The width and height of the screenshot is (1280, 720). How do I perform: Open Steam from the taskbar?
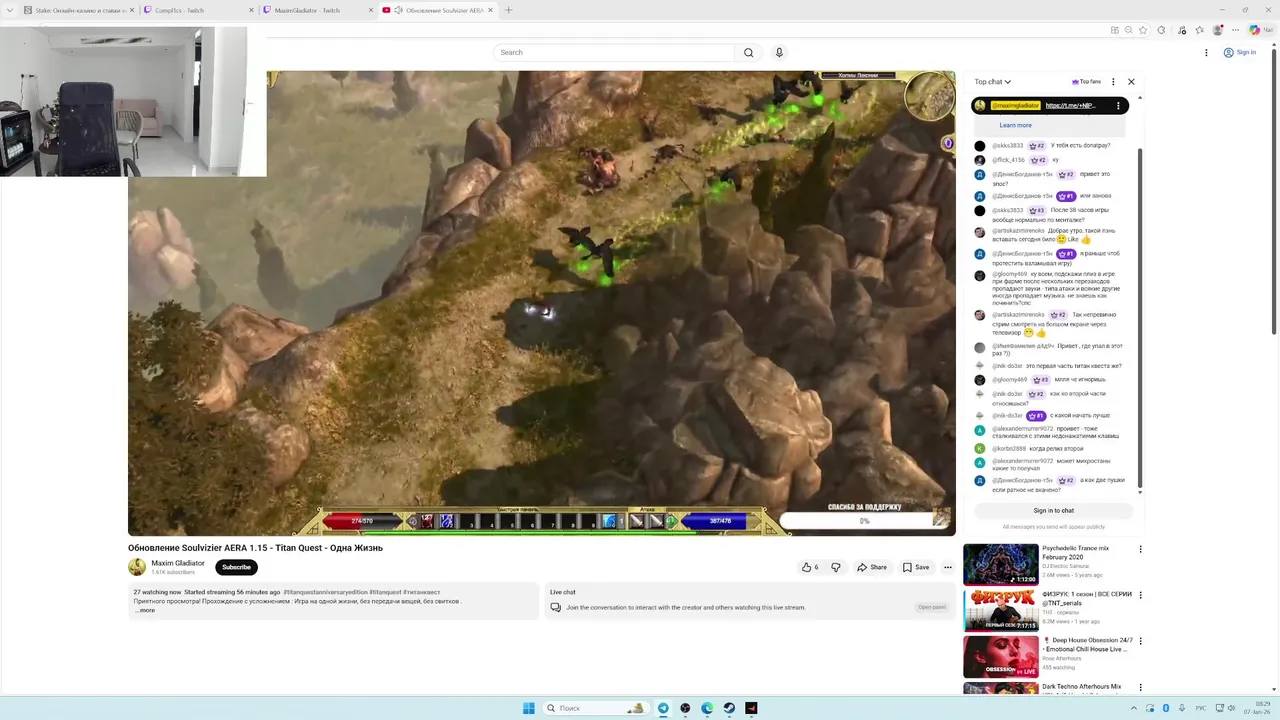[x=729, y=708]
